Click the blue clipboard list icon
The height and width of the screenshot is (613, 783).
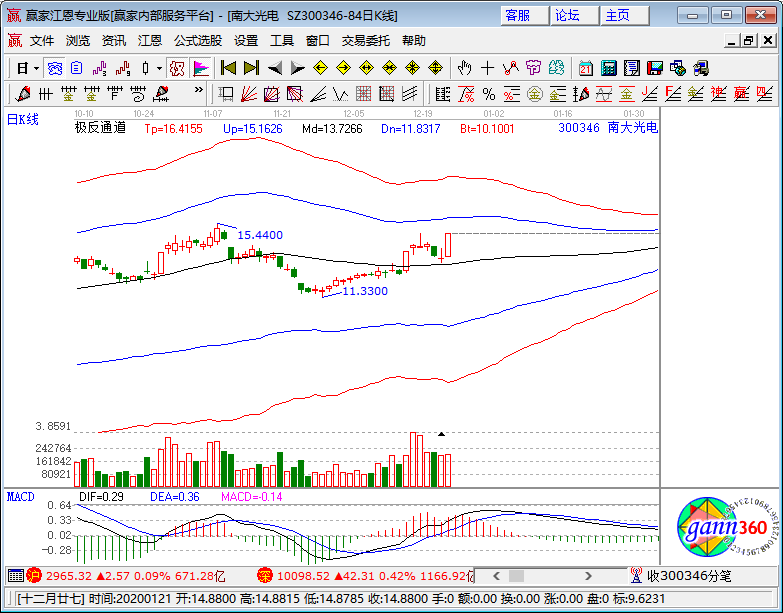coord(76,68)
